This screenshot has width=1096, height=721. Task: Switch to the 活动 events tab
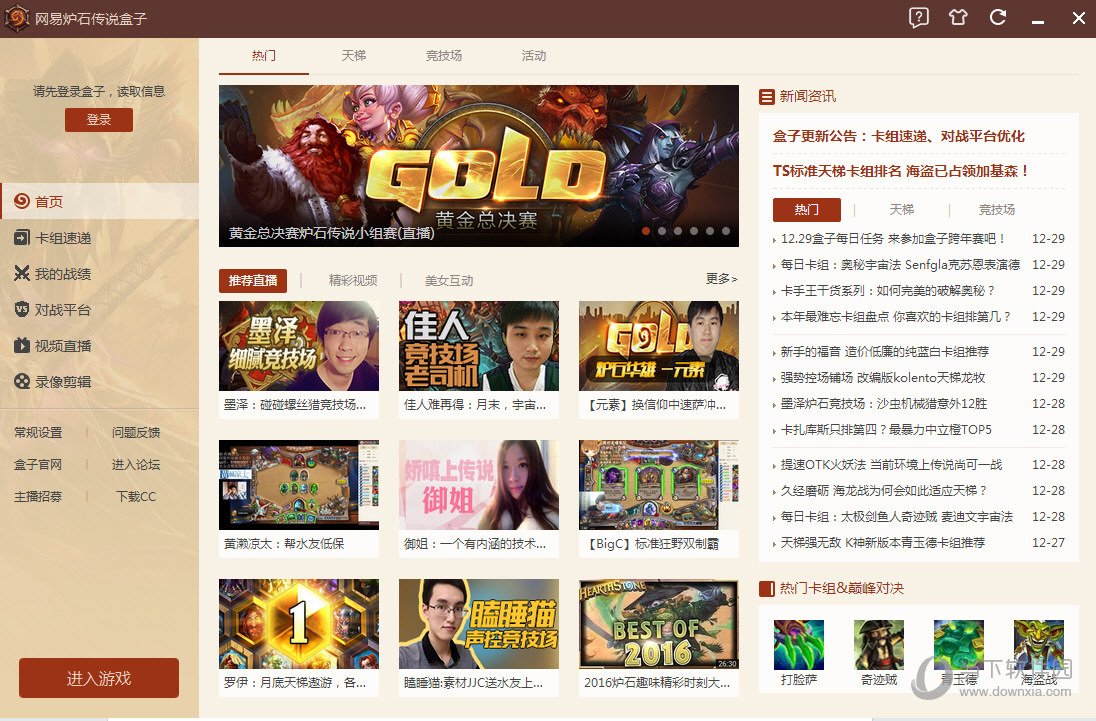pos(533,56)
